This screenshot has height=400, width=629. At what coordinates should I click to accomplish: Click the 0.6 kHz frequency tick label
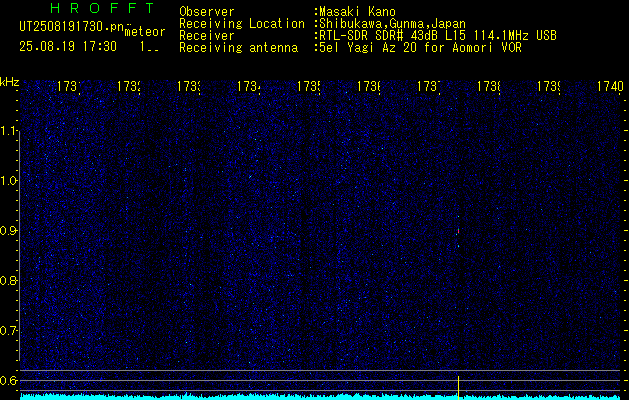[x=10, y=380]
